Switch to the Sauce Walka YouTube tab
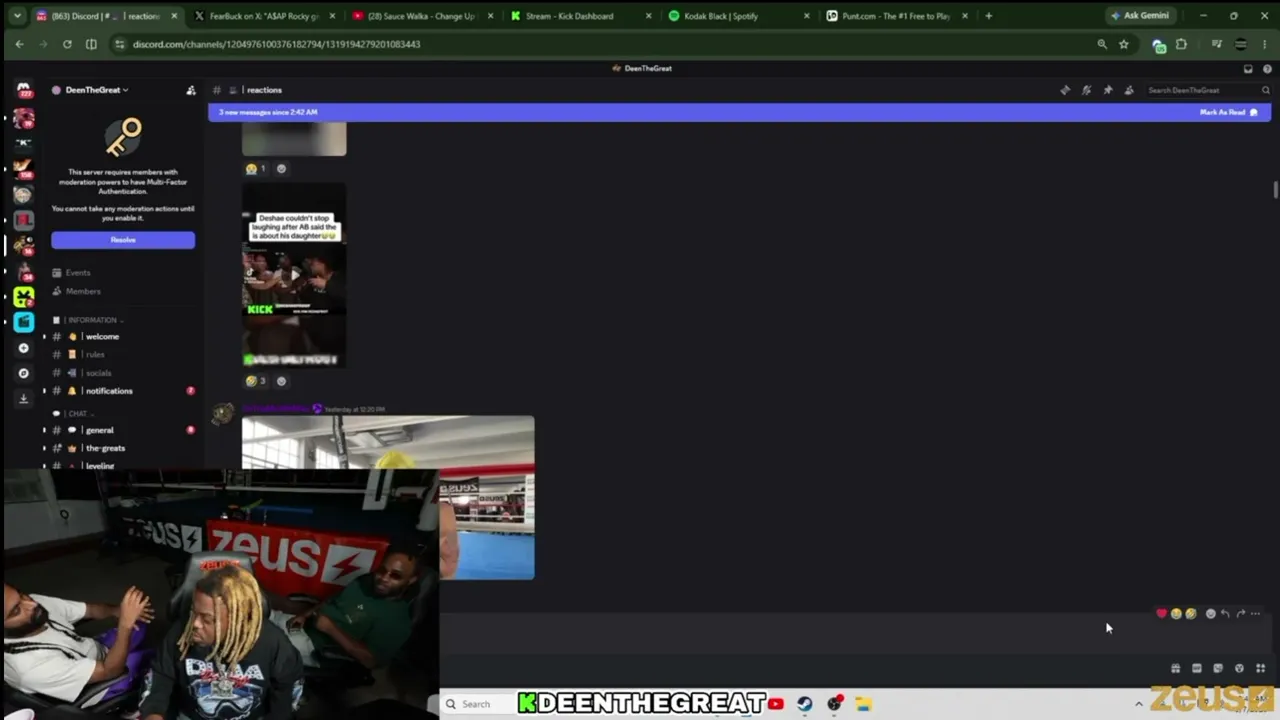This screenshot has width=1280, height=720. (x=421, y=16)
